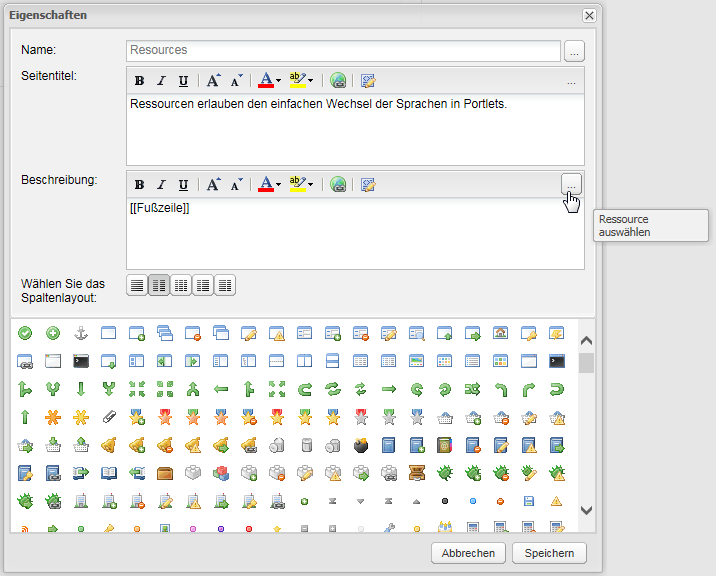The image size is (716, 576).
Task: Pick the plain golden bell icon
Action: (109, 445)
